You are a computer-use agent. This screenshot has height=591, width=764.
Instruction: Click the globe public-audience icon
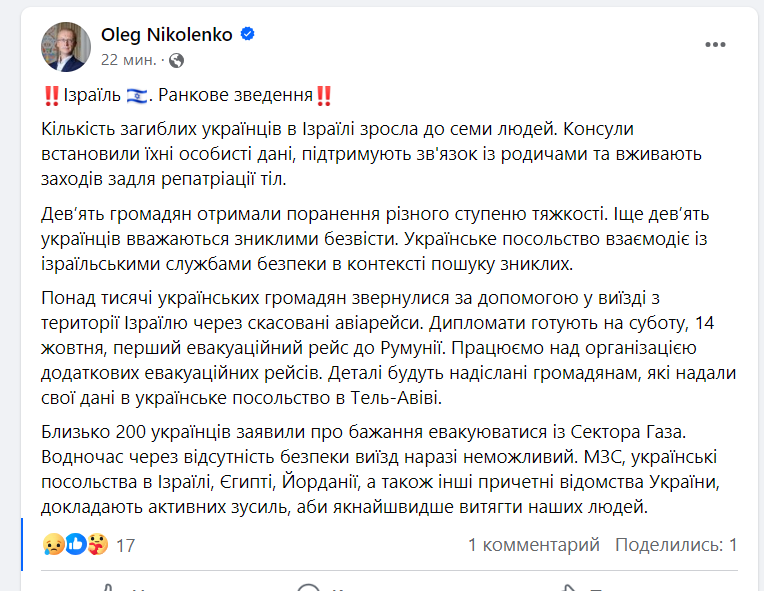(177, 60)
